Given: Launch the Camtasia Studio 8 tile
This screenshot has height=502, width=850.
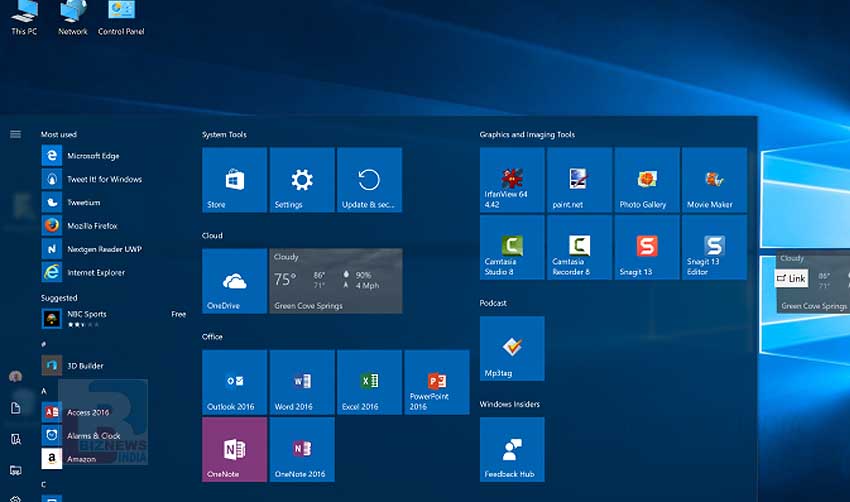Looking at the screenshot, I should 512,247.
